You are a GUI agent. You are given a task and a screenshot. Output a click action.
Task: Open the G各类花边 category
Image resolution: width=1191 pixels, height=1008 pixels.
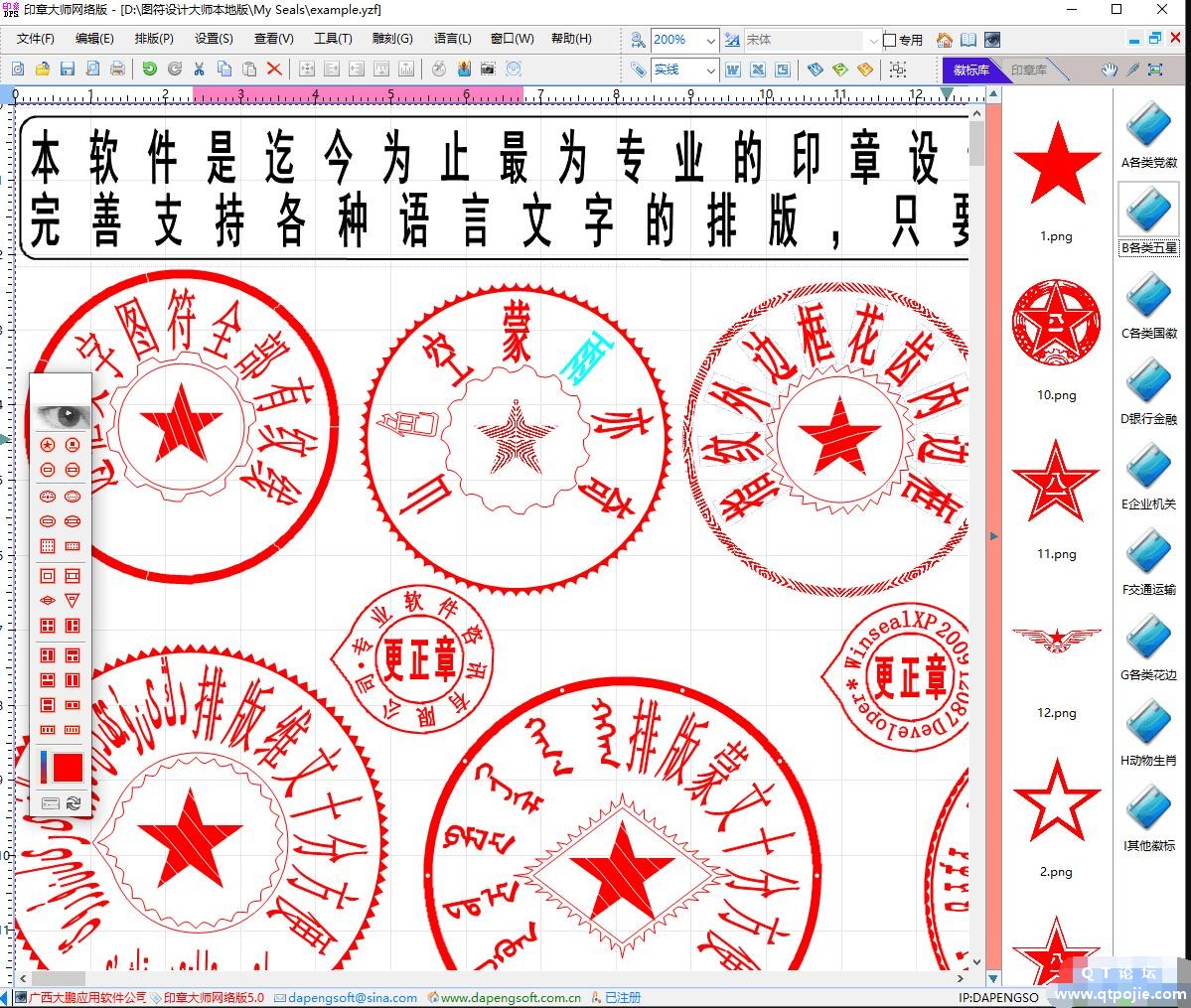[x=1149, y=648]
